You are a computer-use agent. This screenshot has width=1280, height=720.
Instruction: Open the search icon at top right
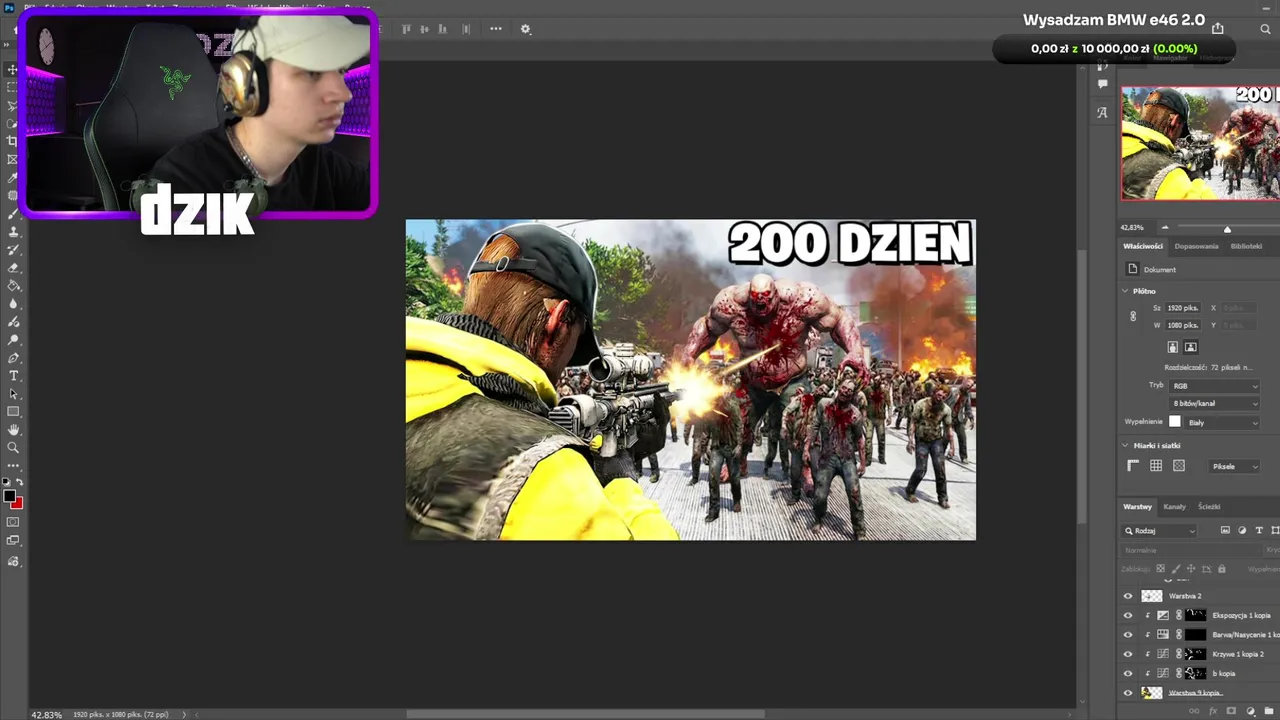(x=1265, y=29)
